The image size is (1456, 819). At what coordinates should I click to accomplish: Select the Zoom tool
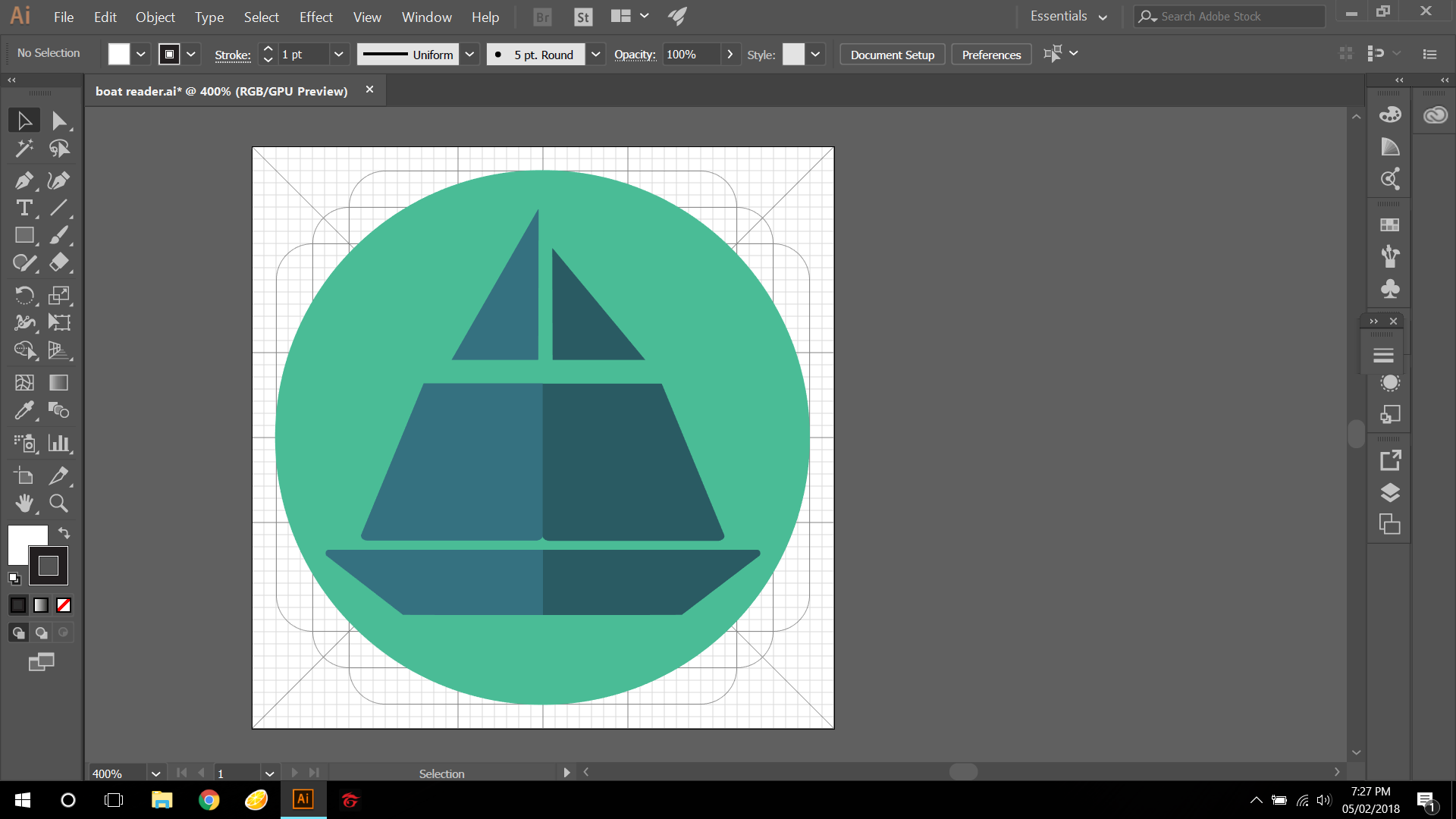click(58, 503)
